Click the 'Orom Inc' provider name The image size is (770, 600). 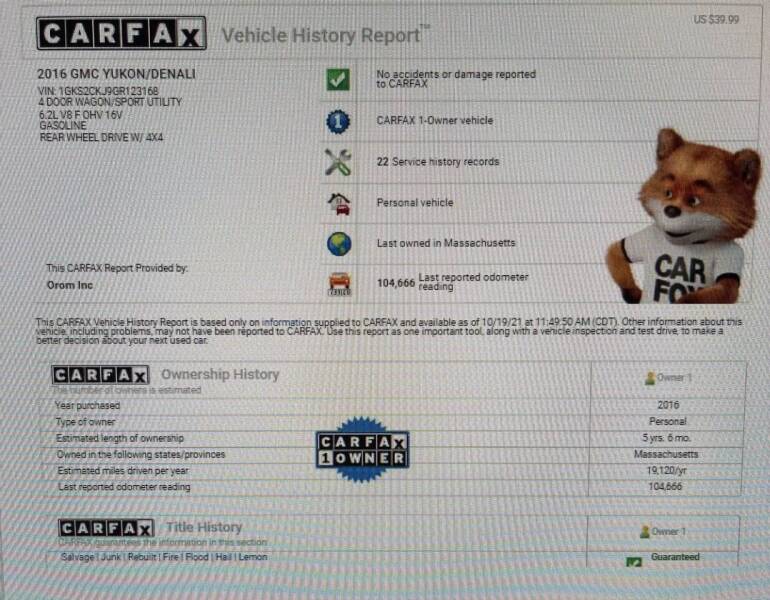point(70,285)
